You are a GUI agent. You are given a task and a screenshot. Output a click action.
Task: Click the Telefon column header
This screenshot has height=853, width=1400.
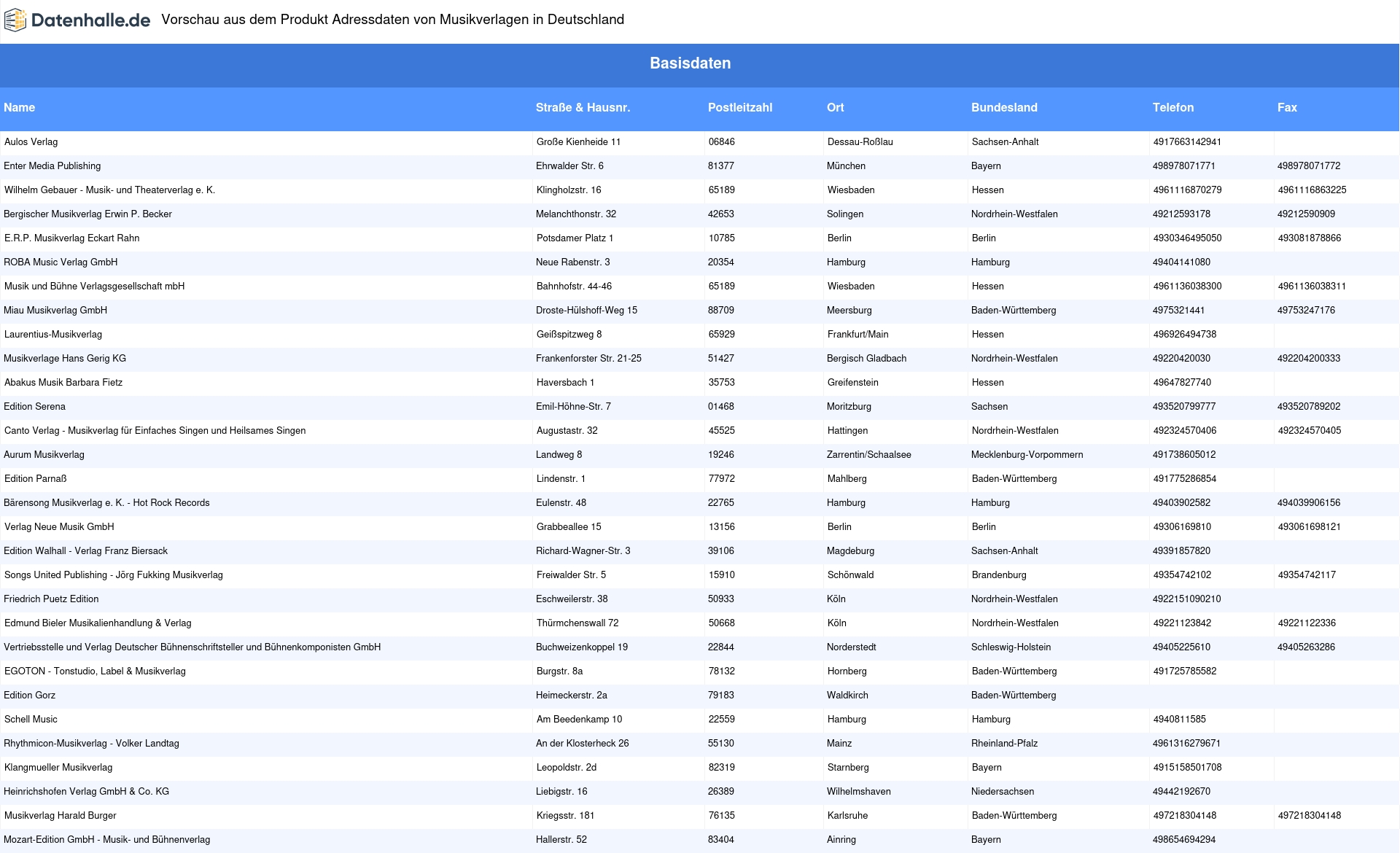(1172, 107)
